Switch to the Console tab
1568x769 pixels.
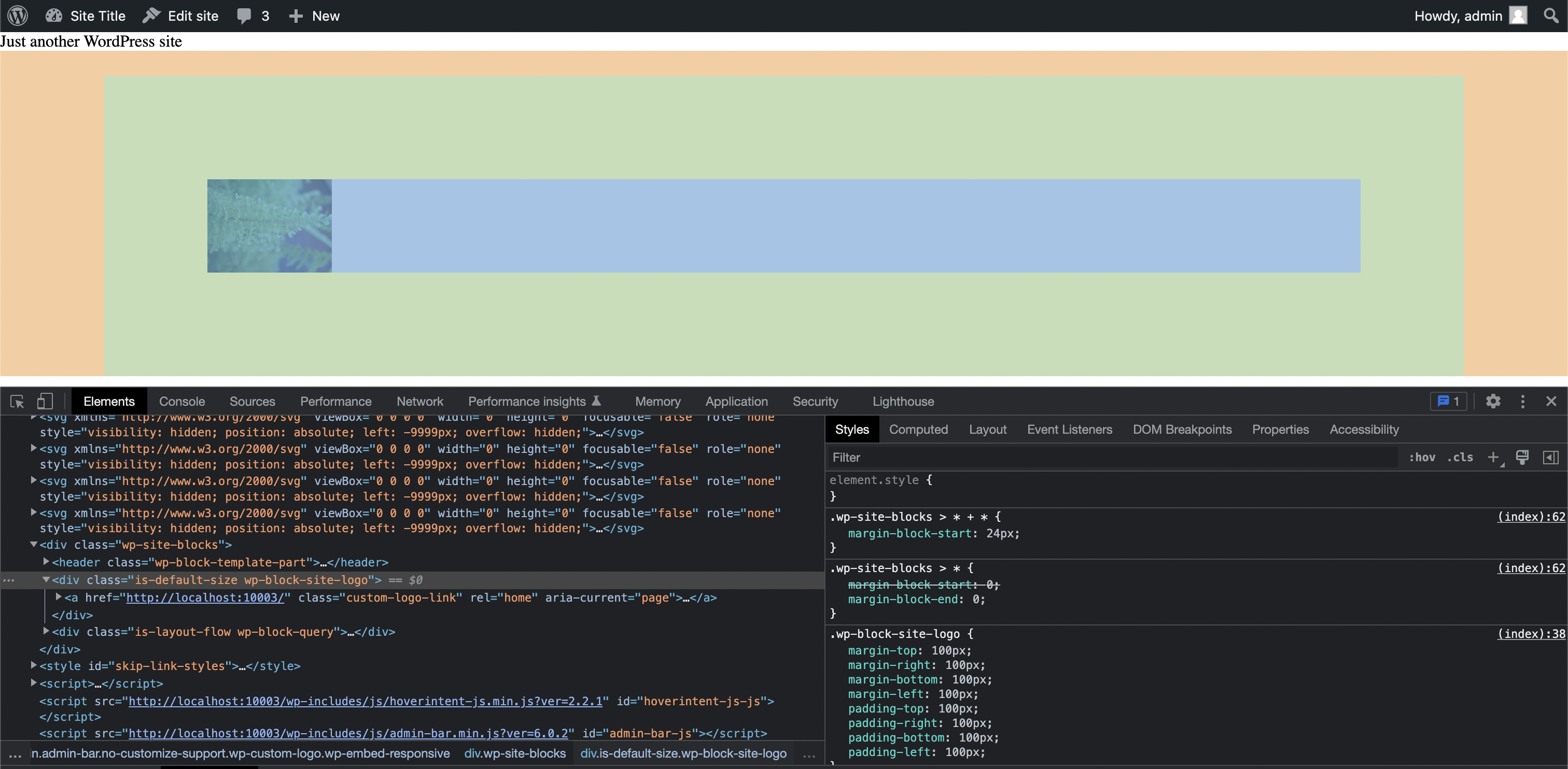tap(182, 402)
